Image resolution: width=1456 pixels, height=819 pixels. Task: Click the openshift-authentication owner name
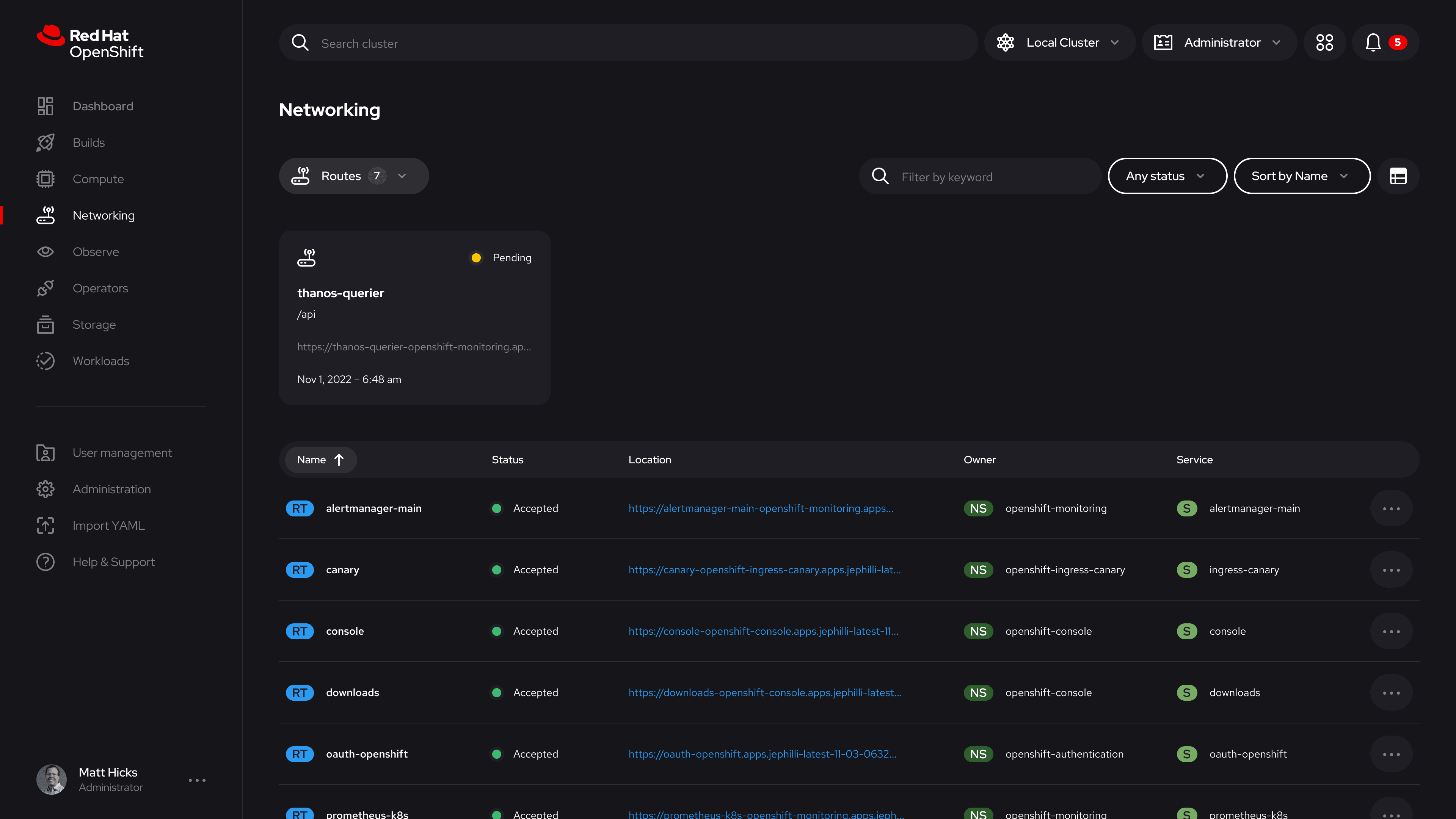(x=1064, y=754)
